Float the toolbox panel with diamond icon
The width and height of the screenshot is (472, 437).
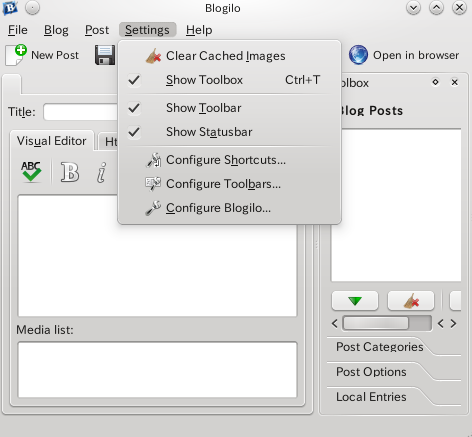435,82
